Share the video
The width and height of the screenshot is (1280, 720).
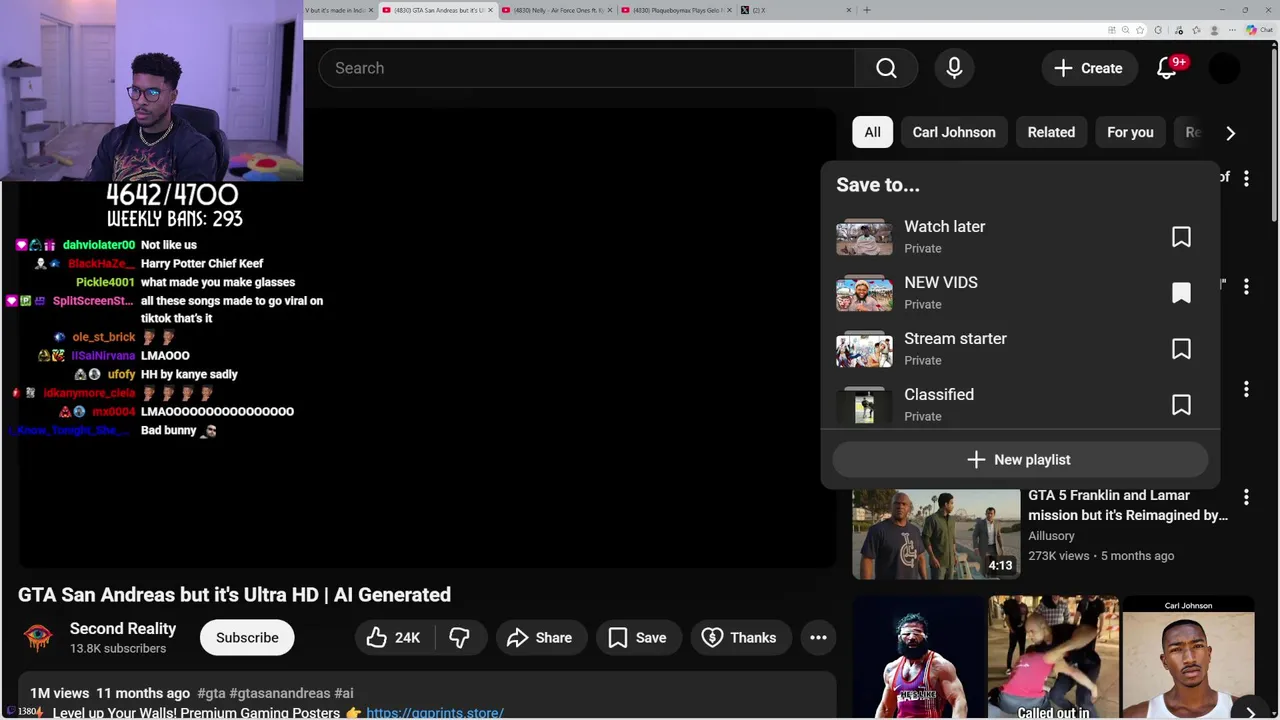(540, 638)
